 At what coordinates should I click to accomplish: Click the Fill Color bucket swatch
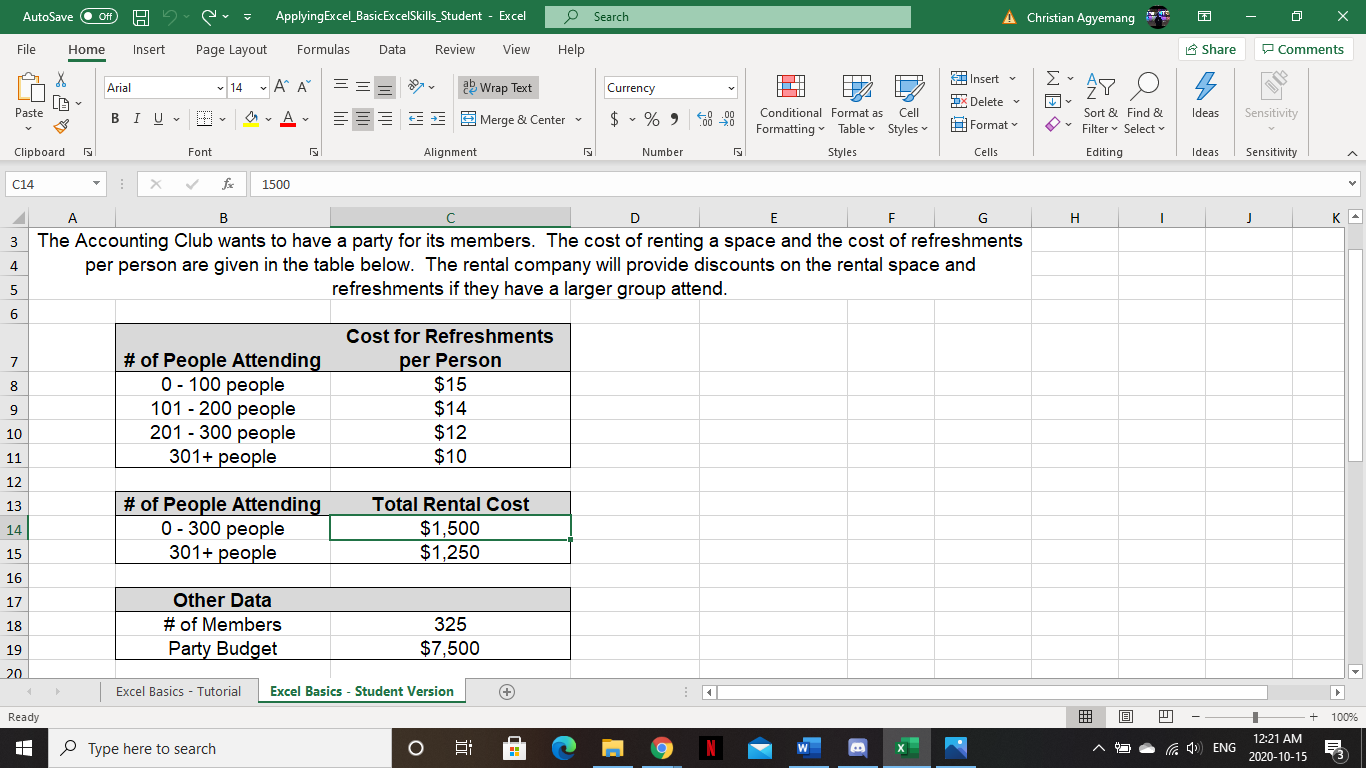pyautogui.click(x=252, y=119)
